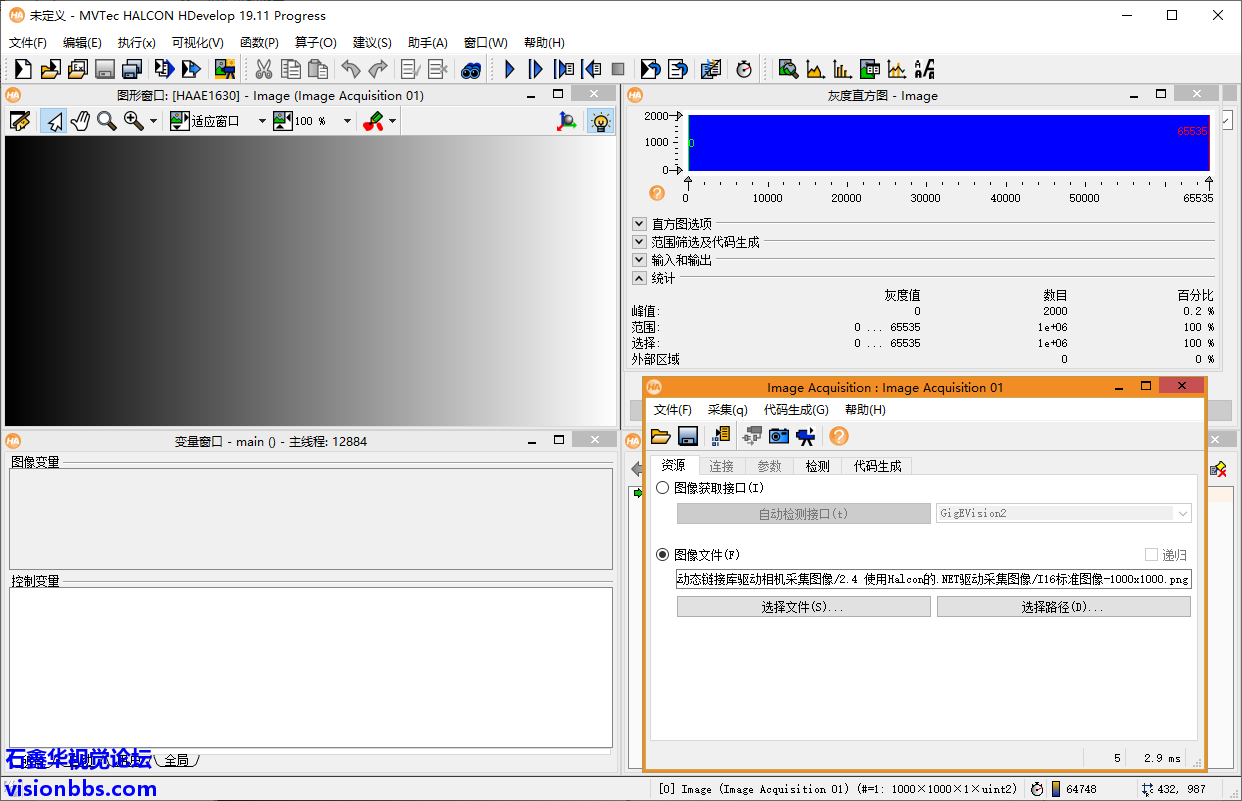Click the scissors cut icon
The height and width of the screenshot is (801, 1242).
tap(264, 69)
